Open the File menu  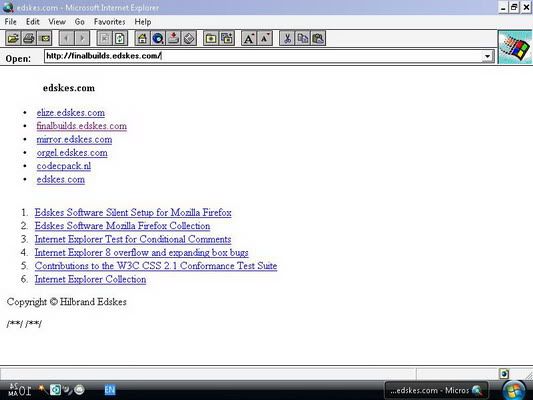11,22
